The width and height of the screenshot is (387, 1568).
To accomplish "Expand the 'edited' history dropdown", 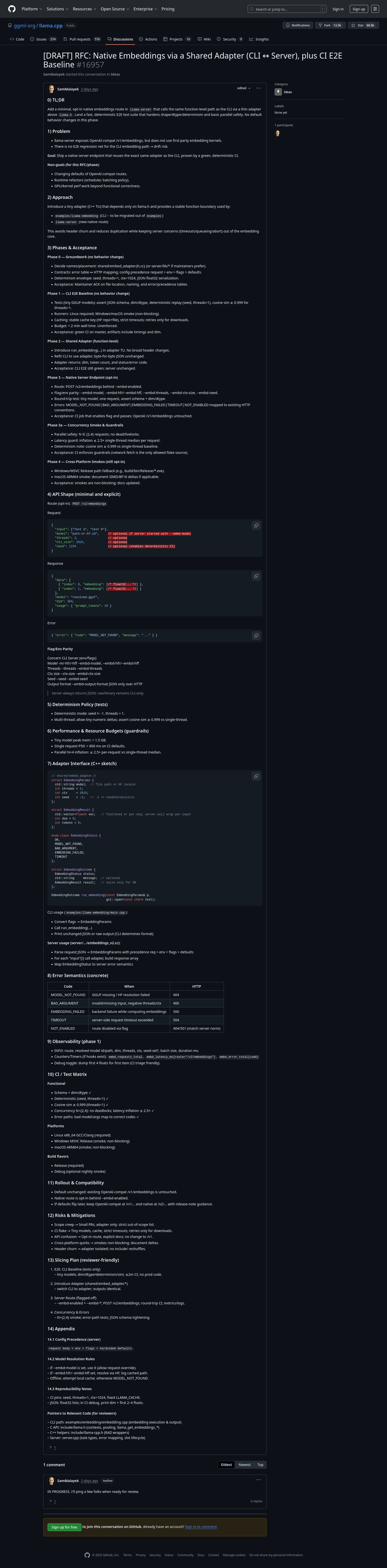I will click(x=243, y=88).
